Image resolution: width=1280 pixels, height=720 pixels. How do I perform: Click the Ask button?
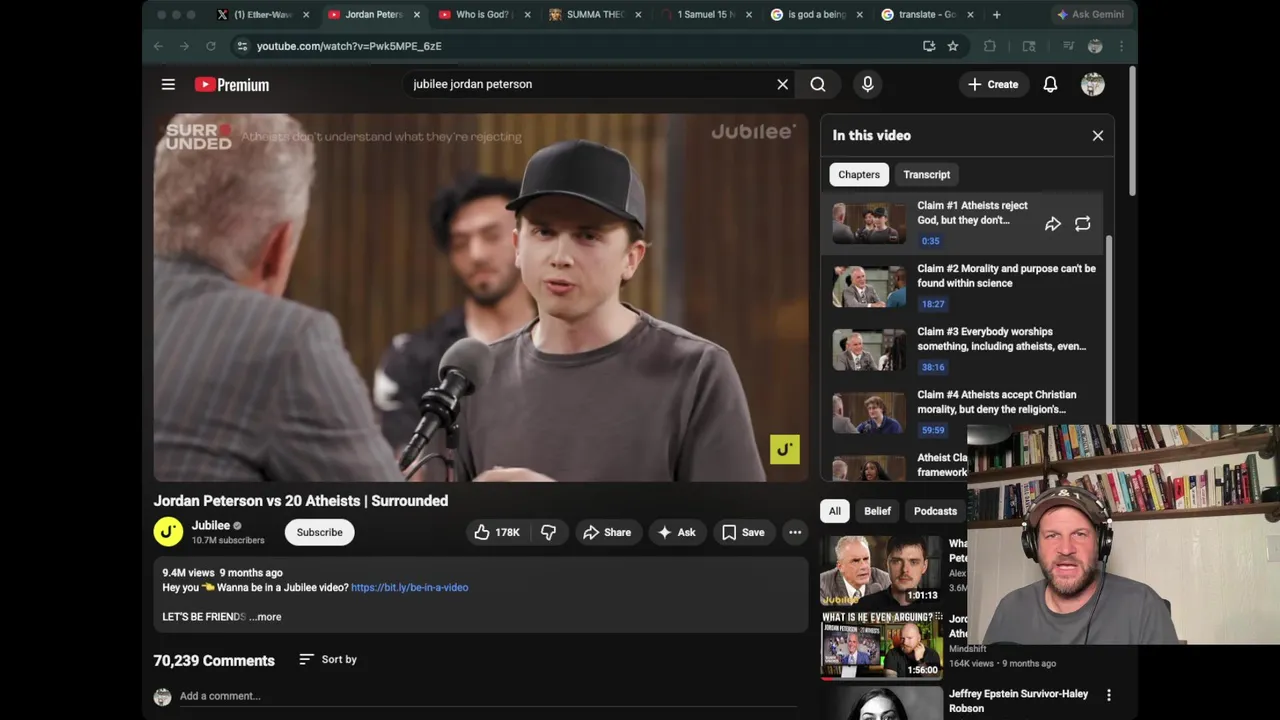[x=676, y=532]
